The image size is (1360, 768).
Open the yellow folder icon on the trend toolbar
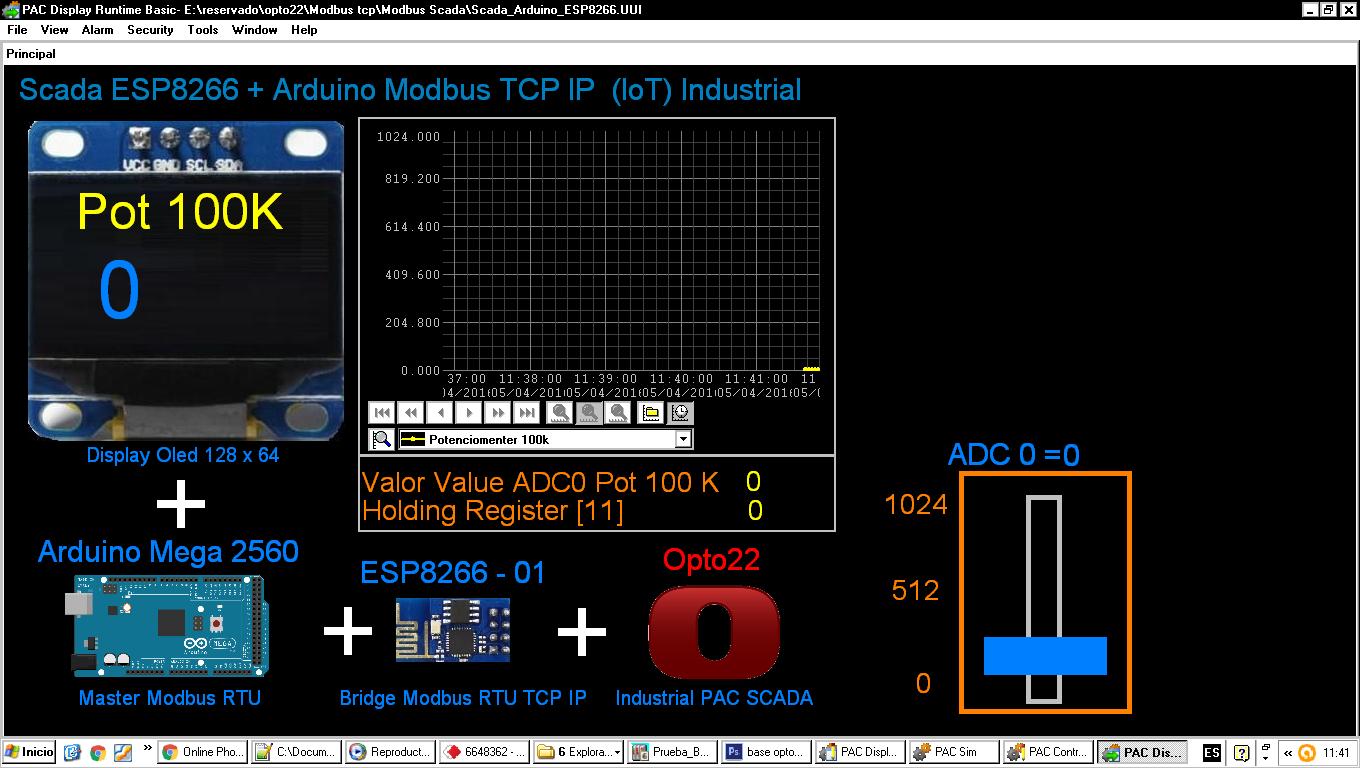[x=652, y=412]
